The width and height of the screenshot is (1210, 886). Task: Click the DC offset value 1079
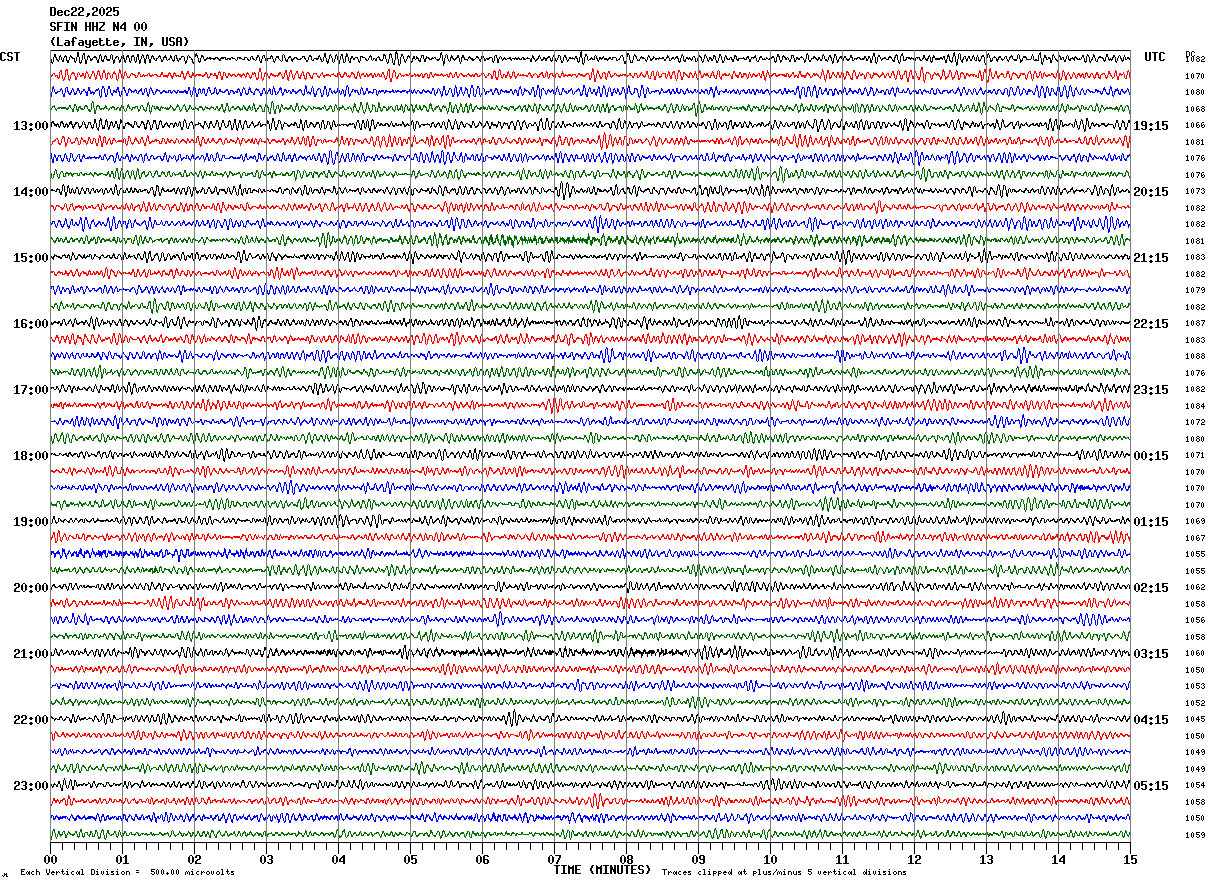click(x=1195, y=291)
